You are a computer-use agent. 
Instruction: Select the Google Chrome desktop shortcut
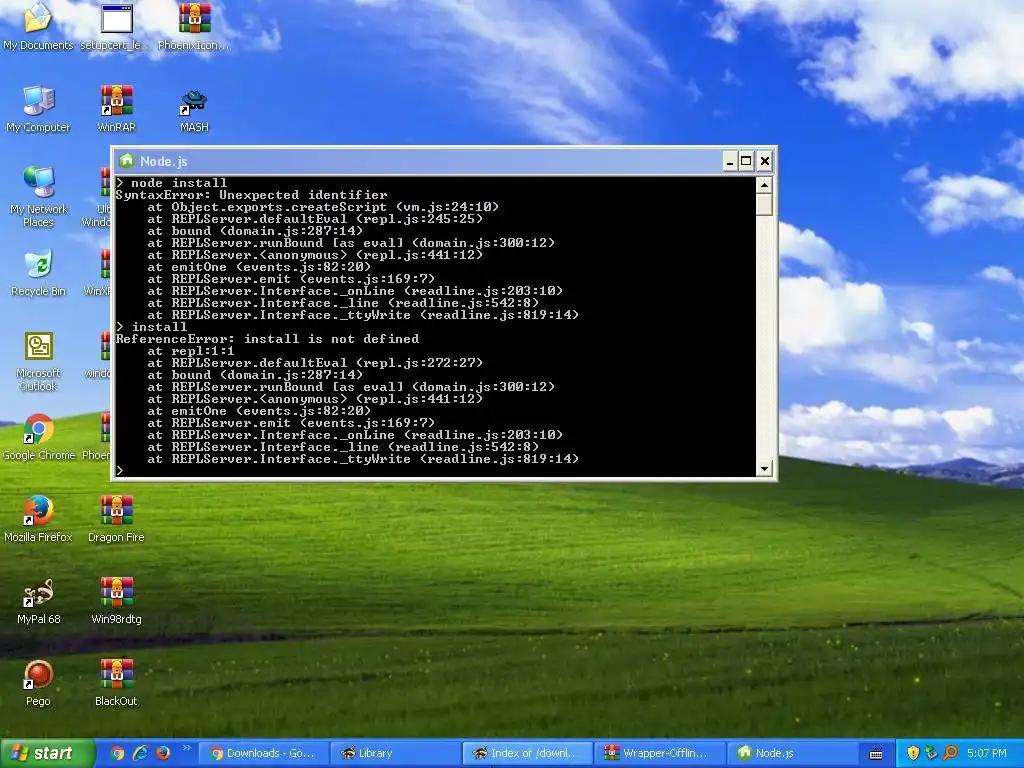coord(39,437)
